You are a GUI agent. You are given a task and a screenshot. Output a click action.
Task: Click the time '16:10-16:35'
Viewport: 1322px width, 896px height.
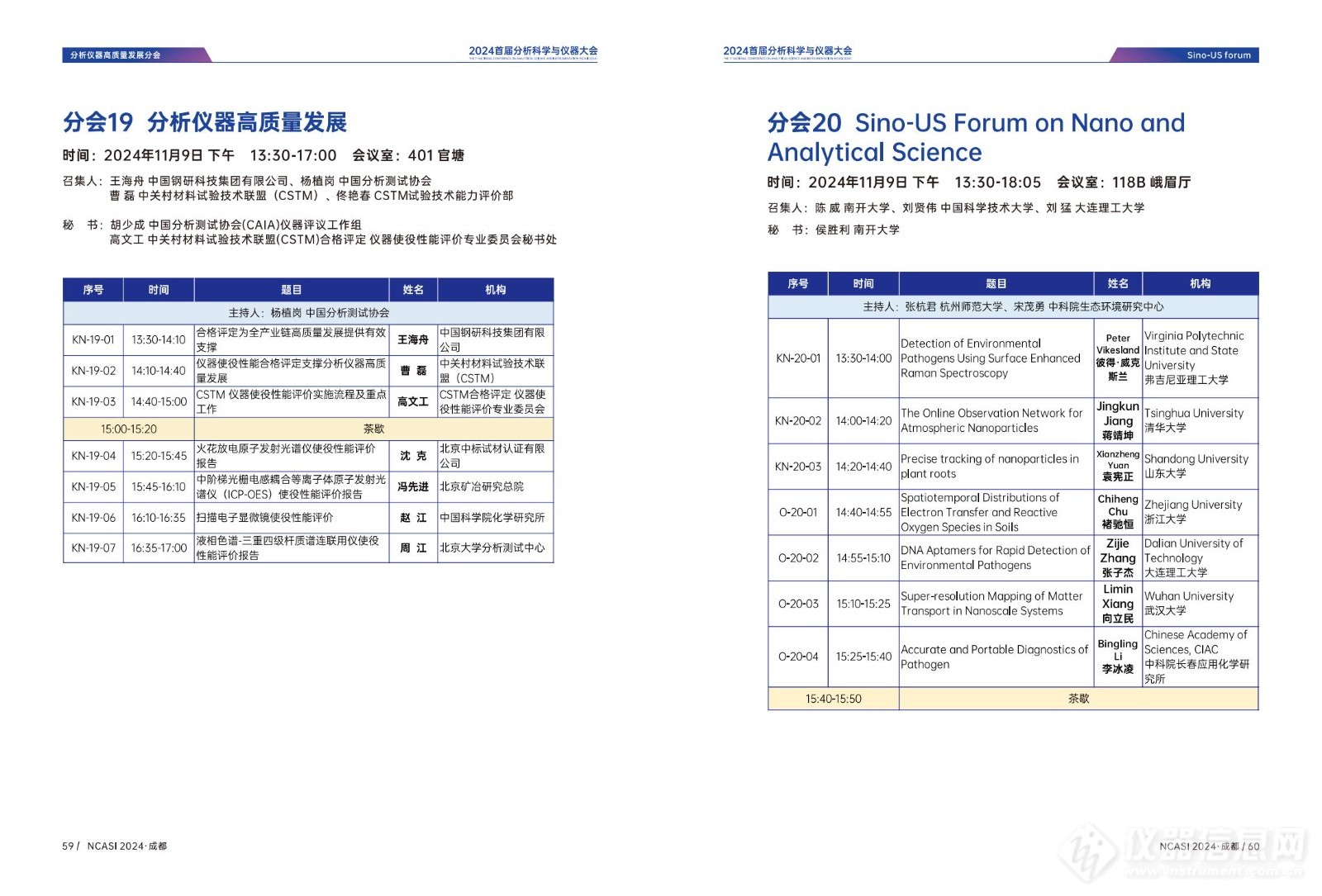click(x=159, y=518)
